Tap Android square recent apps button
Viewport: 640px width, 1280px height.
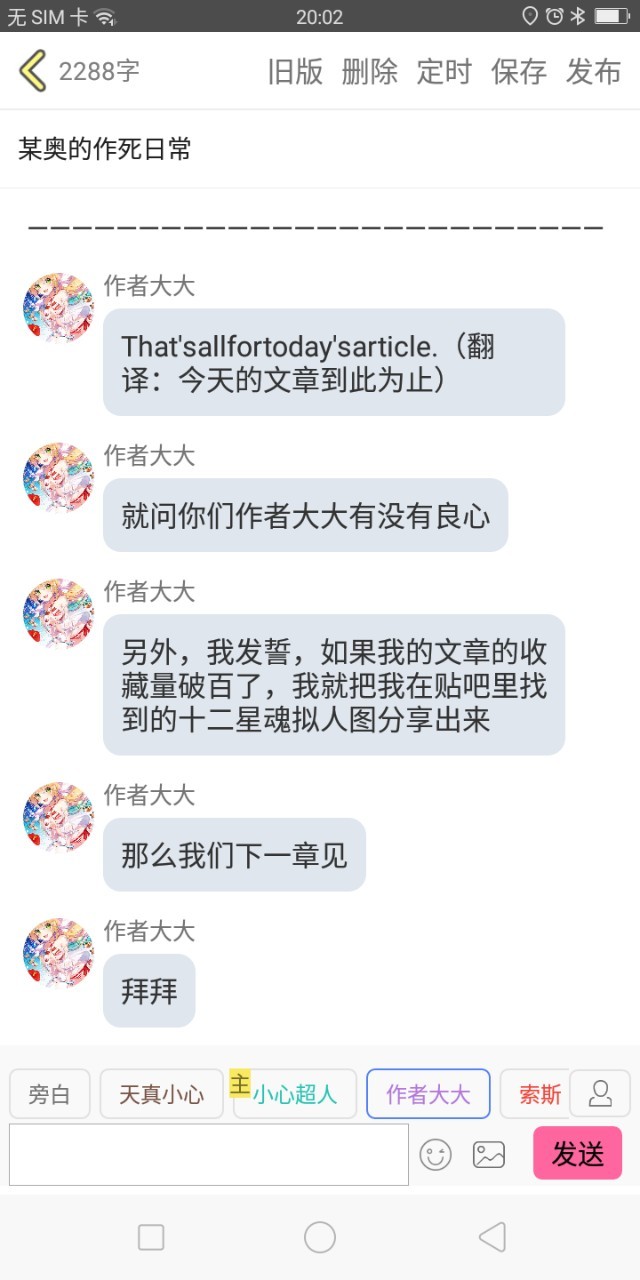click(x=151, y=1238)
